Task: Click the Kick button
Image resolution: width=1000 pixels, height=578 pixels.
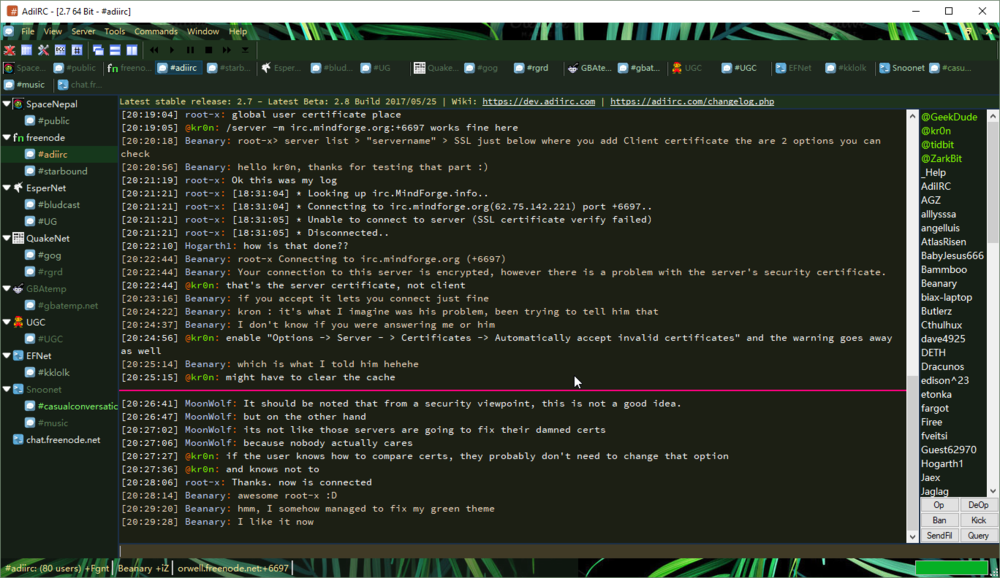Action: pos(978,521)
